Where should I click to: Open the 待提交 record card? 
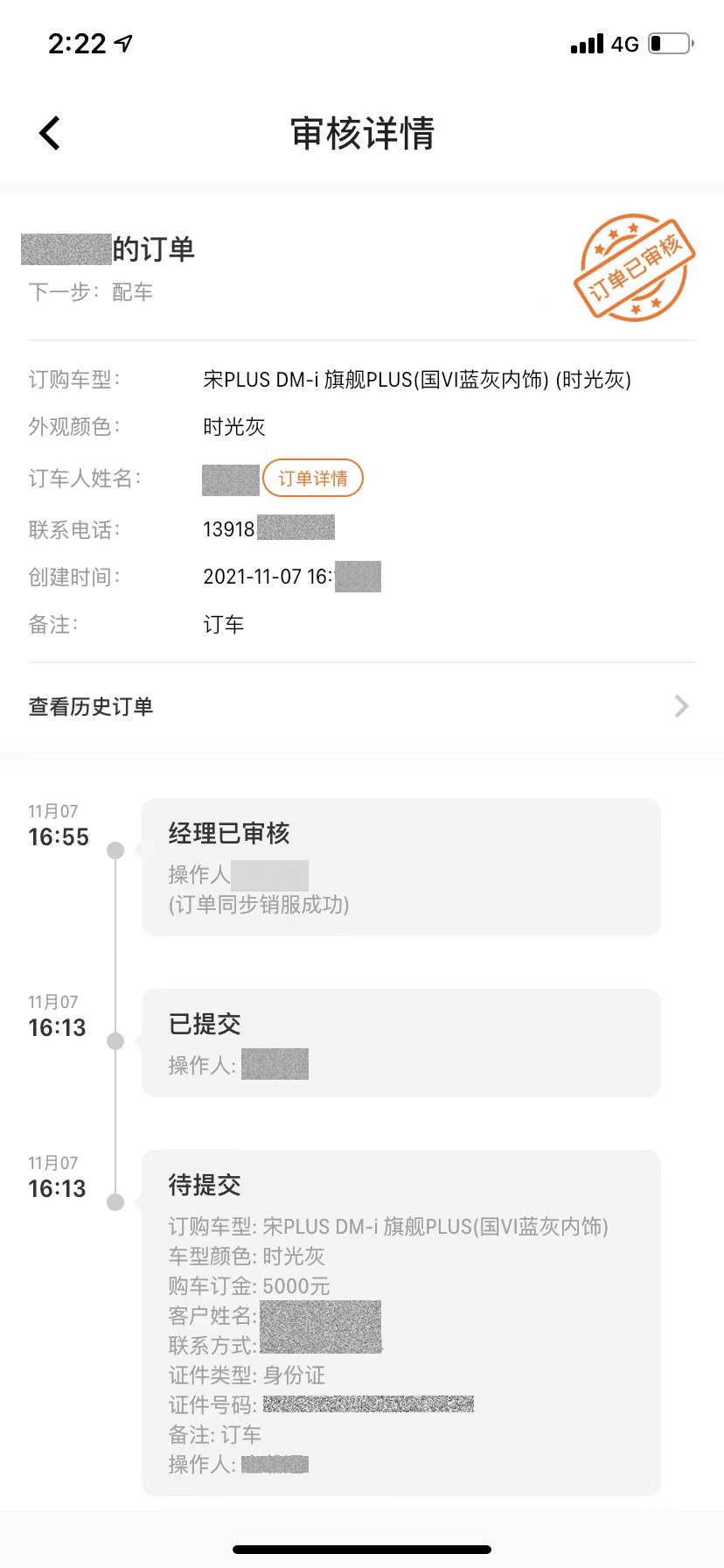(400, 1321)
